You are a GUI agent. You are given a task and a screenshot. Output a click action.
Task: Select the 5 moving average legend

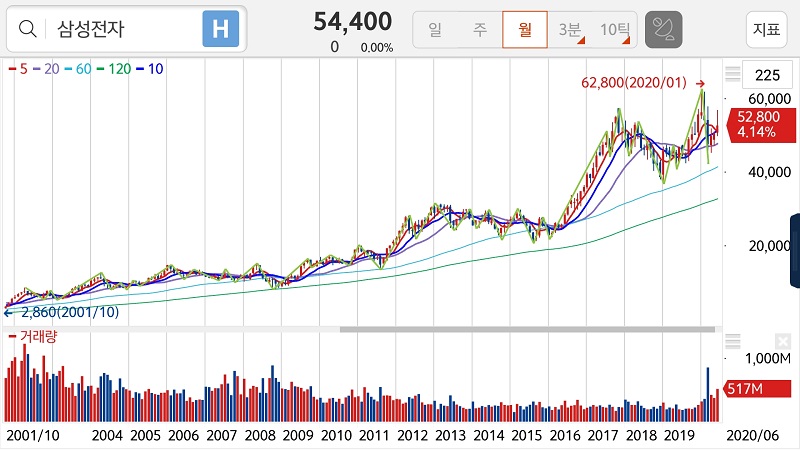point(18,69)
